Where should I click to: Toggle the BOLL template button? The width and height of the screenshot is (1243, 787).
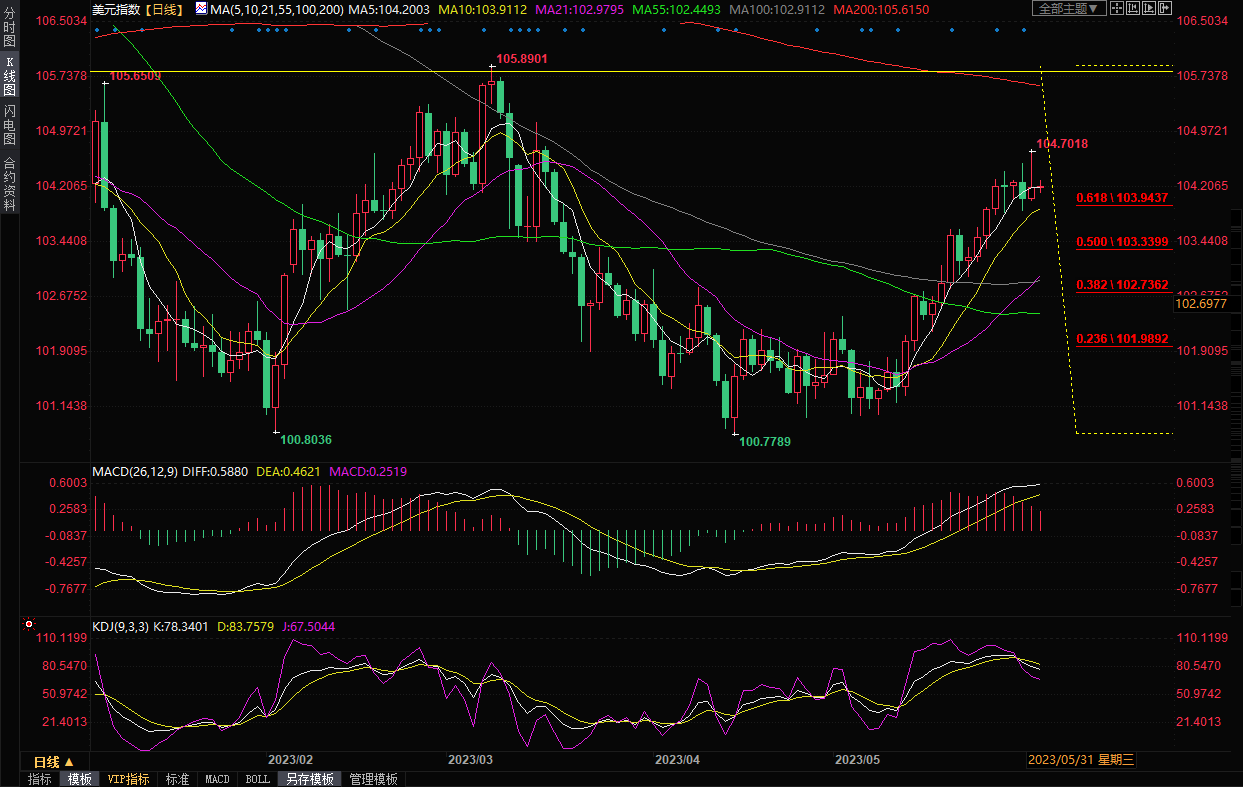tap(257, 779)
